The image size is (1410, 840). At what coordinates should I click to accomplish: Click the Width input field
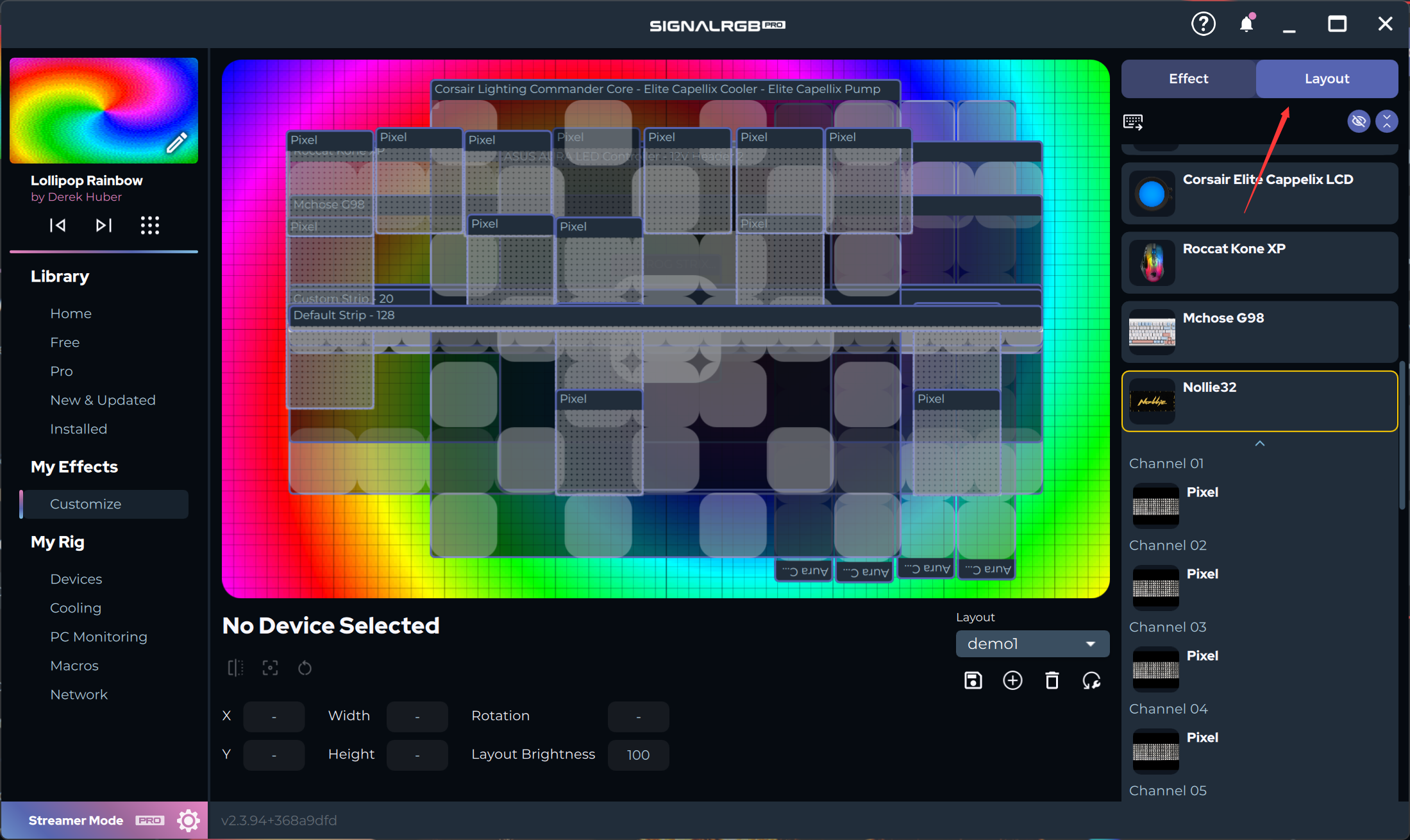[x=417, y=716]
